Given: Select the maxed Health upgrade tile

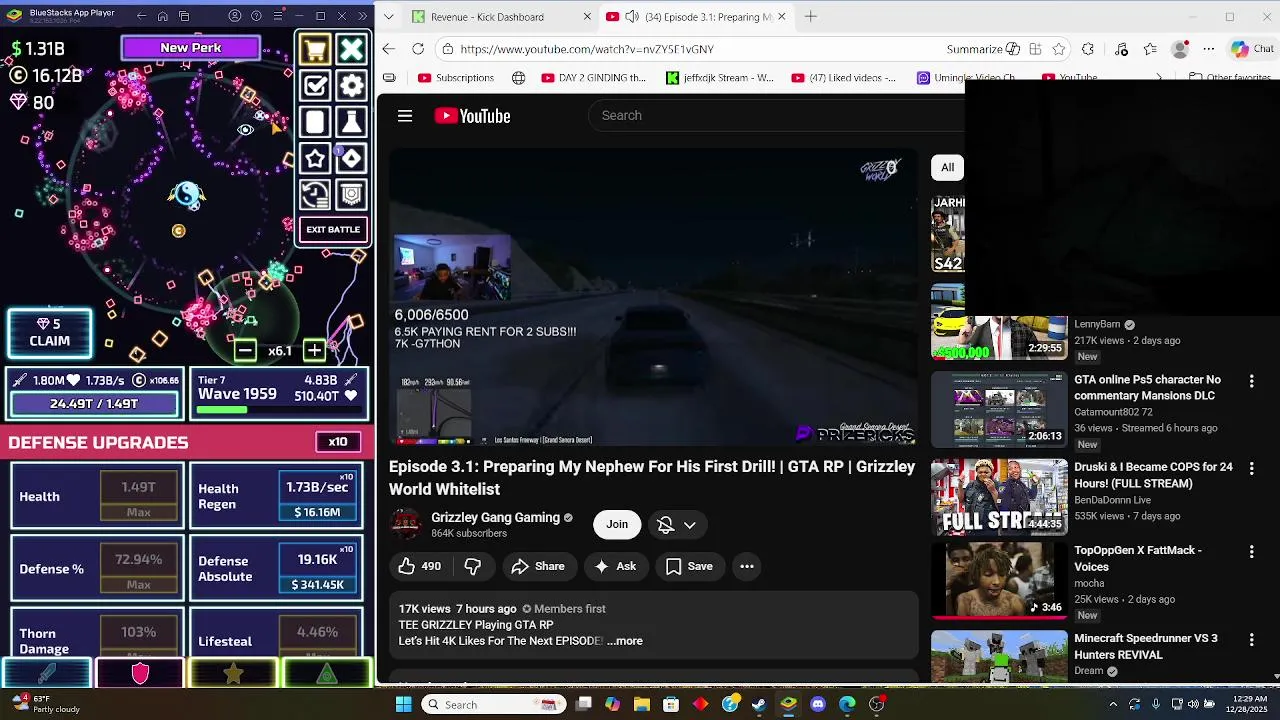Looking at the screenshot, I should (x=97, y=496).
